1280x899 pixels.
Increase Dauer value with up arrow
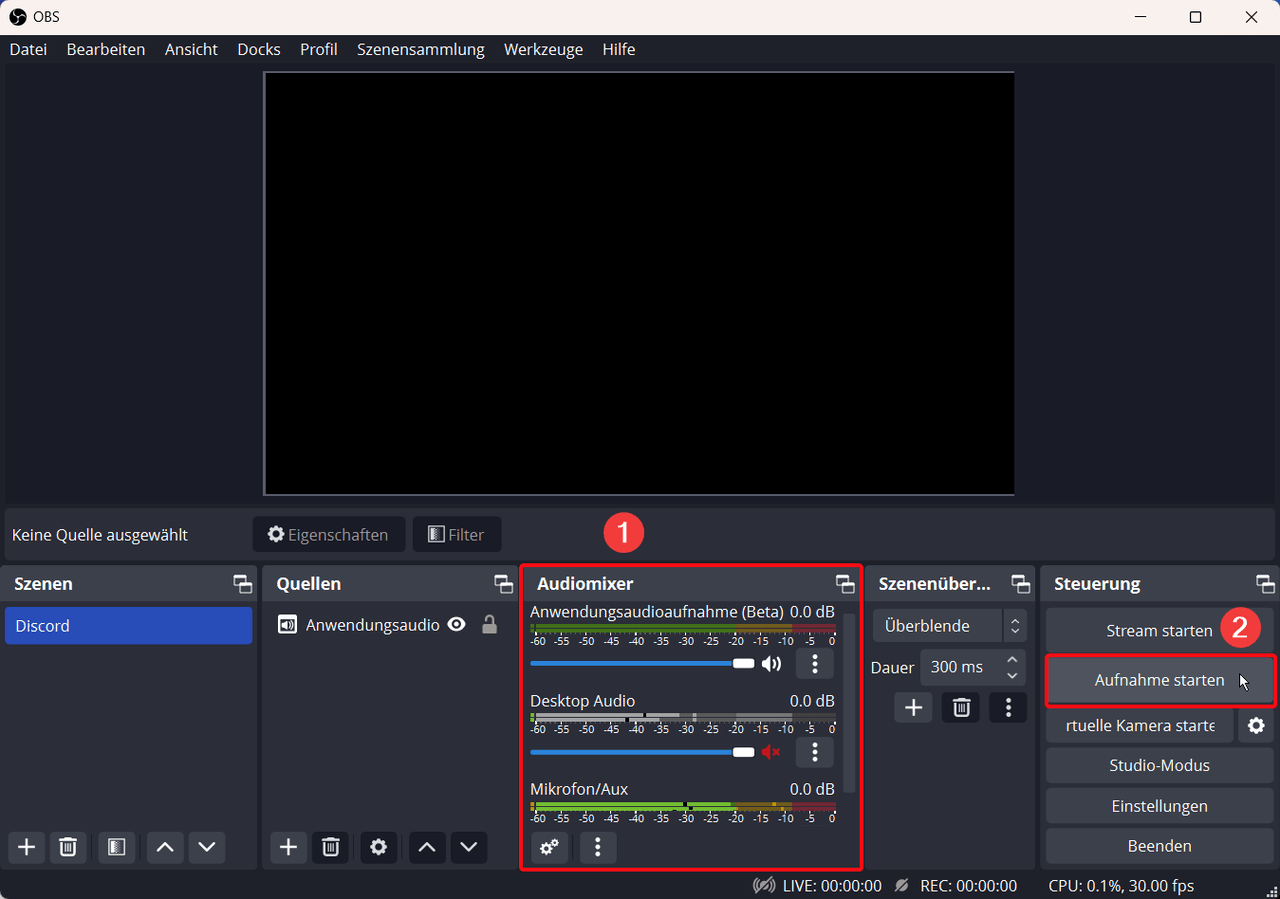tap(1012, 659)
